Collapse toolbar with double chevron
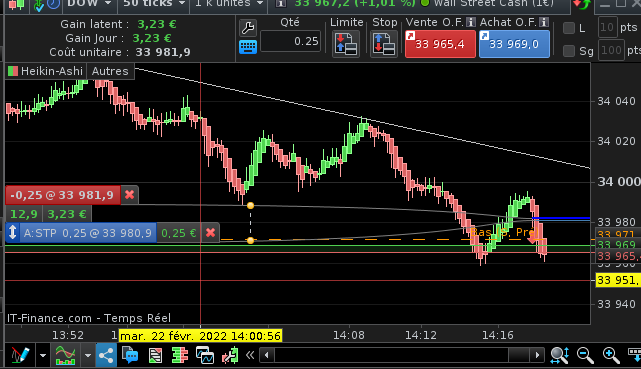The height and width of the screenshot is (369, 641). click(250, 355)
